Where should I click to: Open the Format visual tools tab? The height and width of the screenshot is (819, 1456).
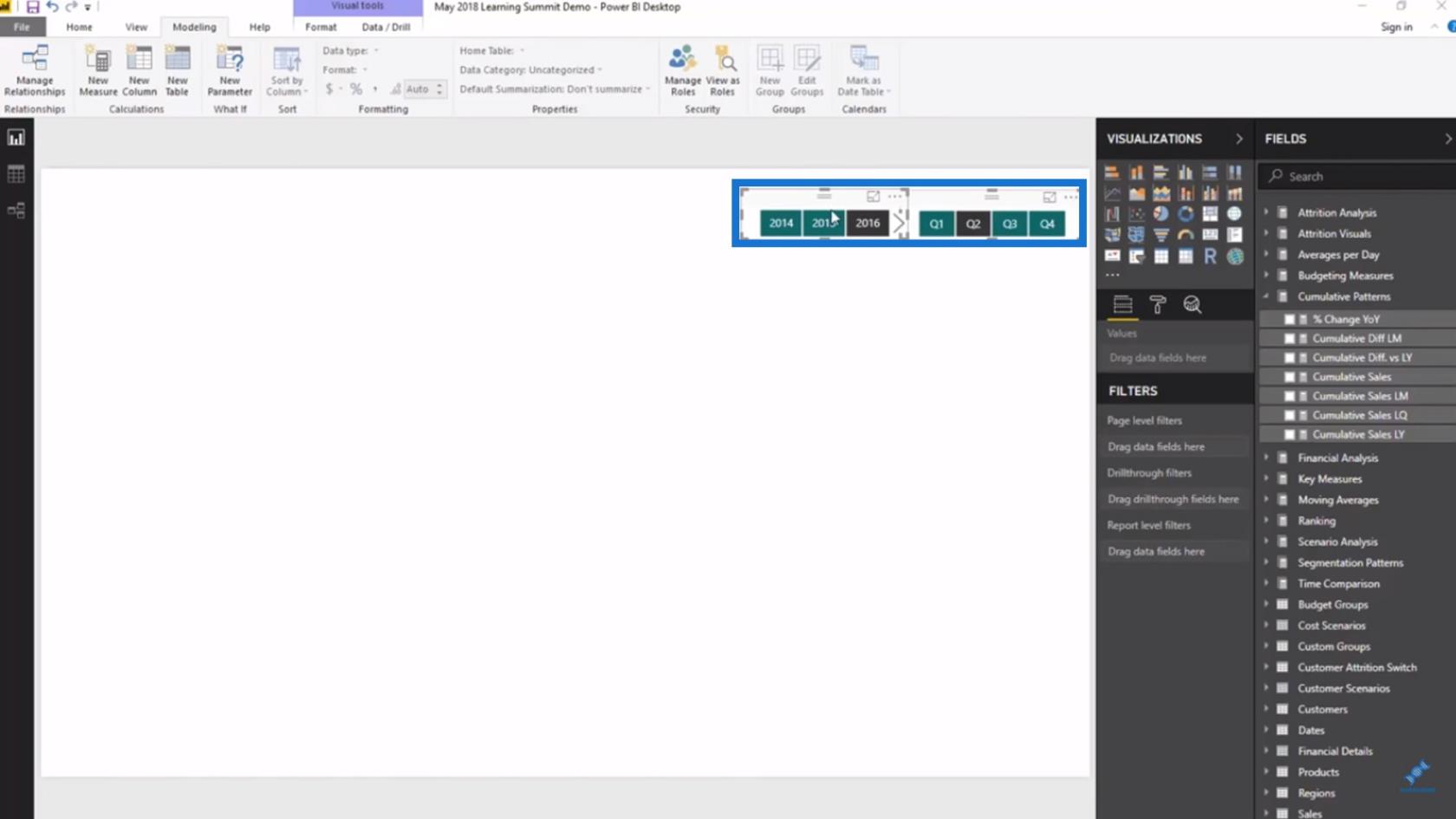point(321,27)
